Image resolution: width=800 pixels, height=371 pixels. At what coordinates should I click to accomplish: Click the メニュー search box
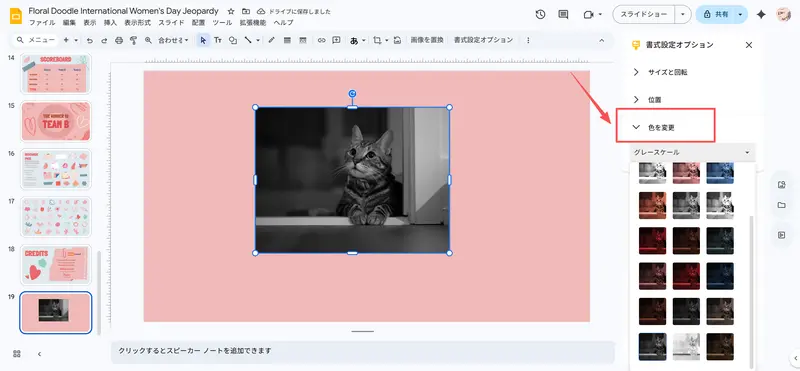[35, 40]
